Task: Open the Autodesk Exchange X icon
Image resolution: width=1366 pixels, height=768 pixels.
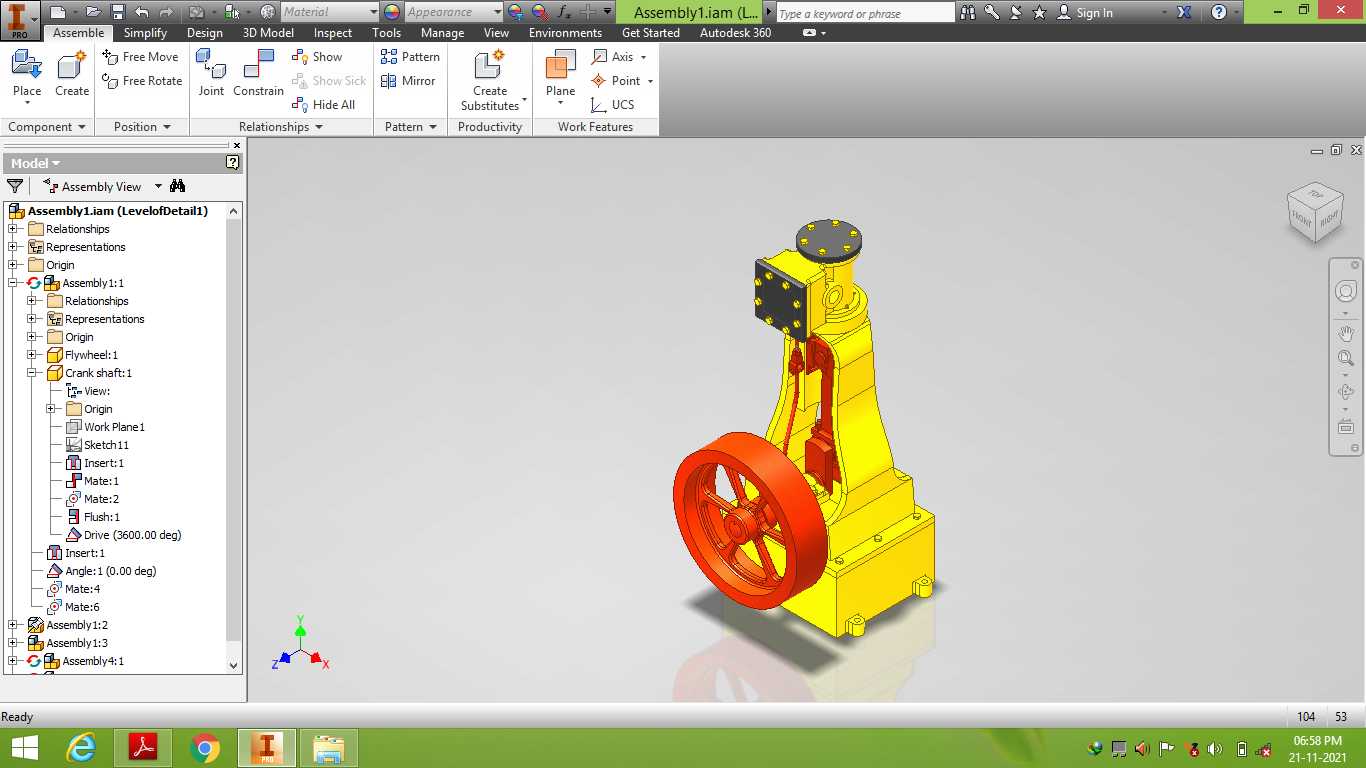Action: pos(1184,12)
